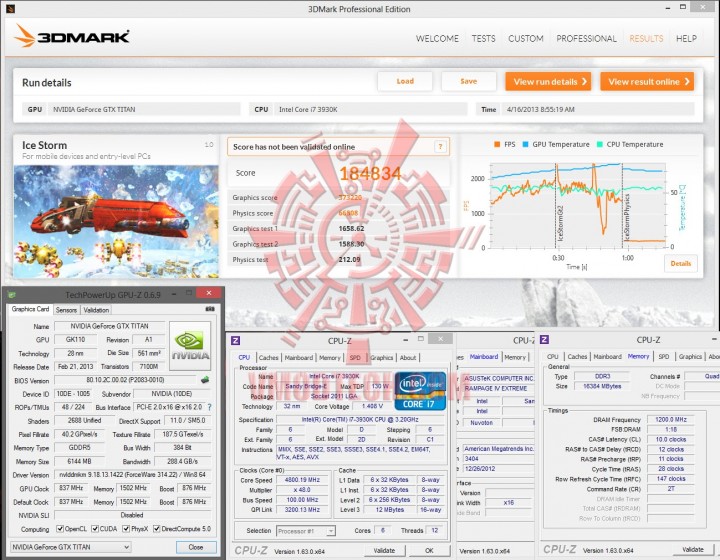Image resolution: width=720 pixels, height=560 pixels.
Task: Open the TESTS tab in 3DMark
Action: [x=484, y=39]
